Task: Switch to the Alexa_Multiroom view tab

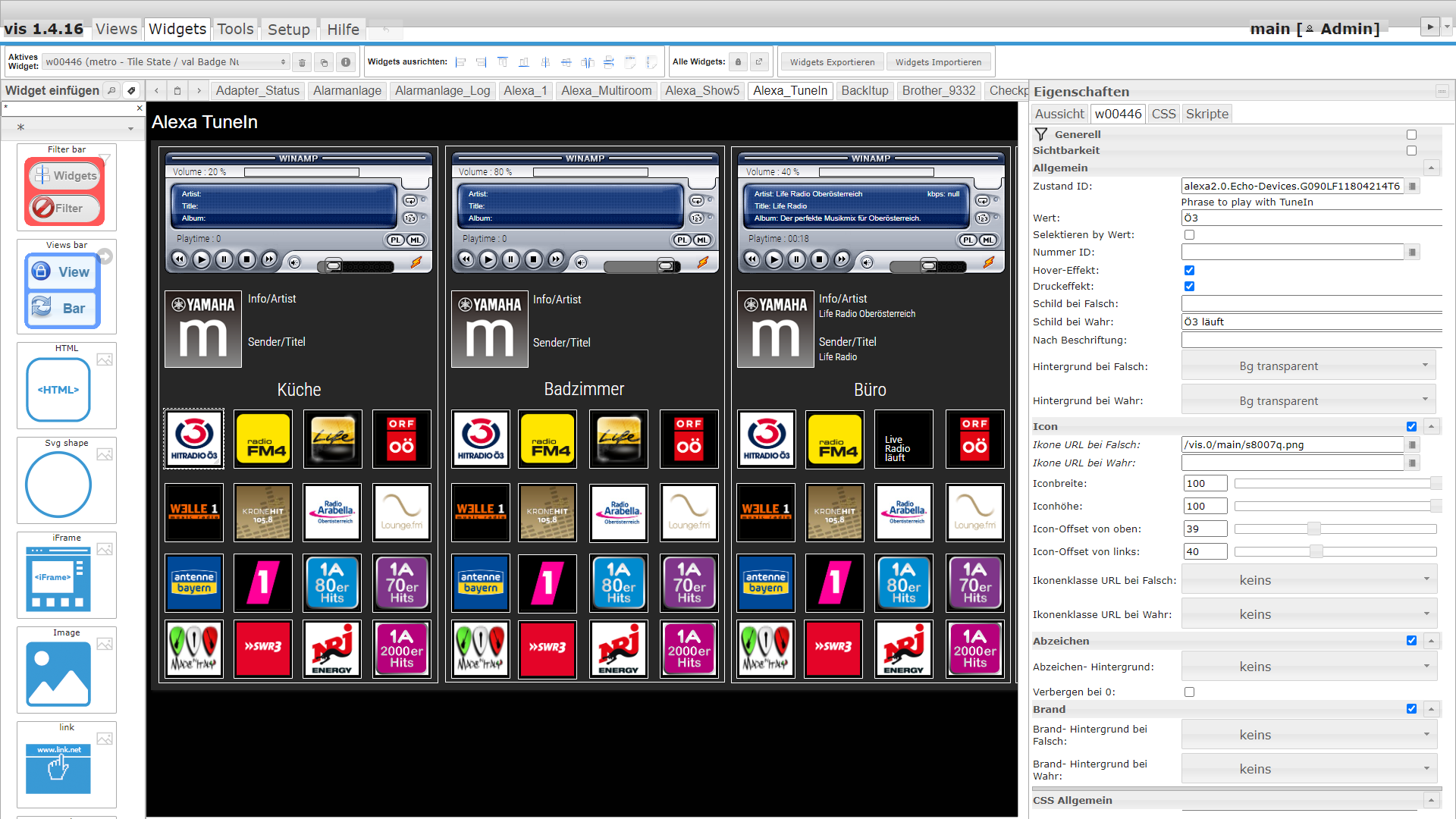Action: pyautogui.click(x=606, y=91)
